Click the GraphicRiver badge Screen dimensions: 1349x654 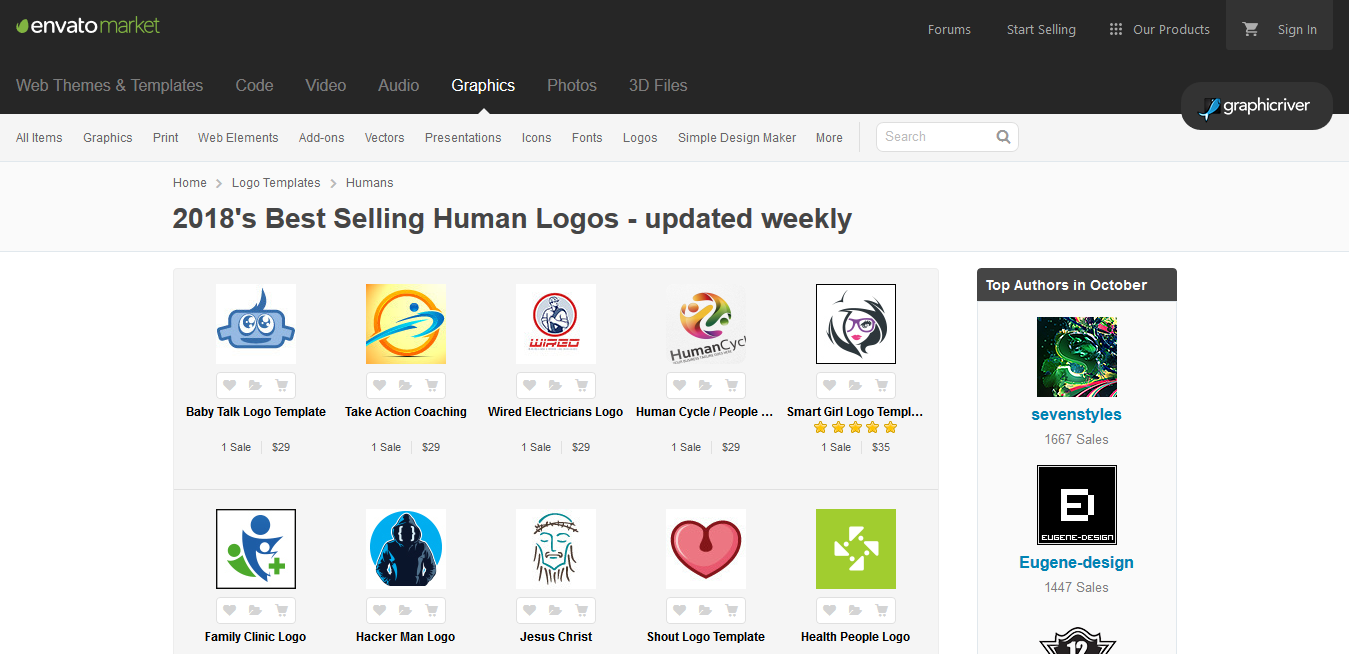click(x=1256, y=106)
